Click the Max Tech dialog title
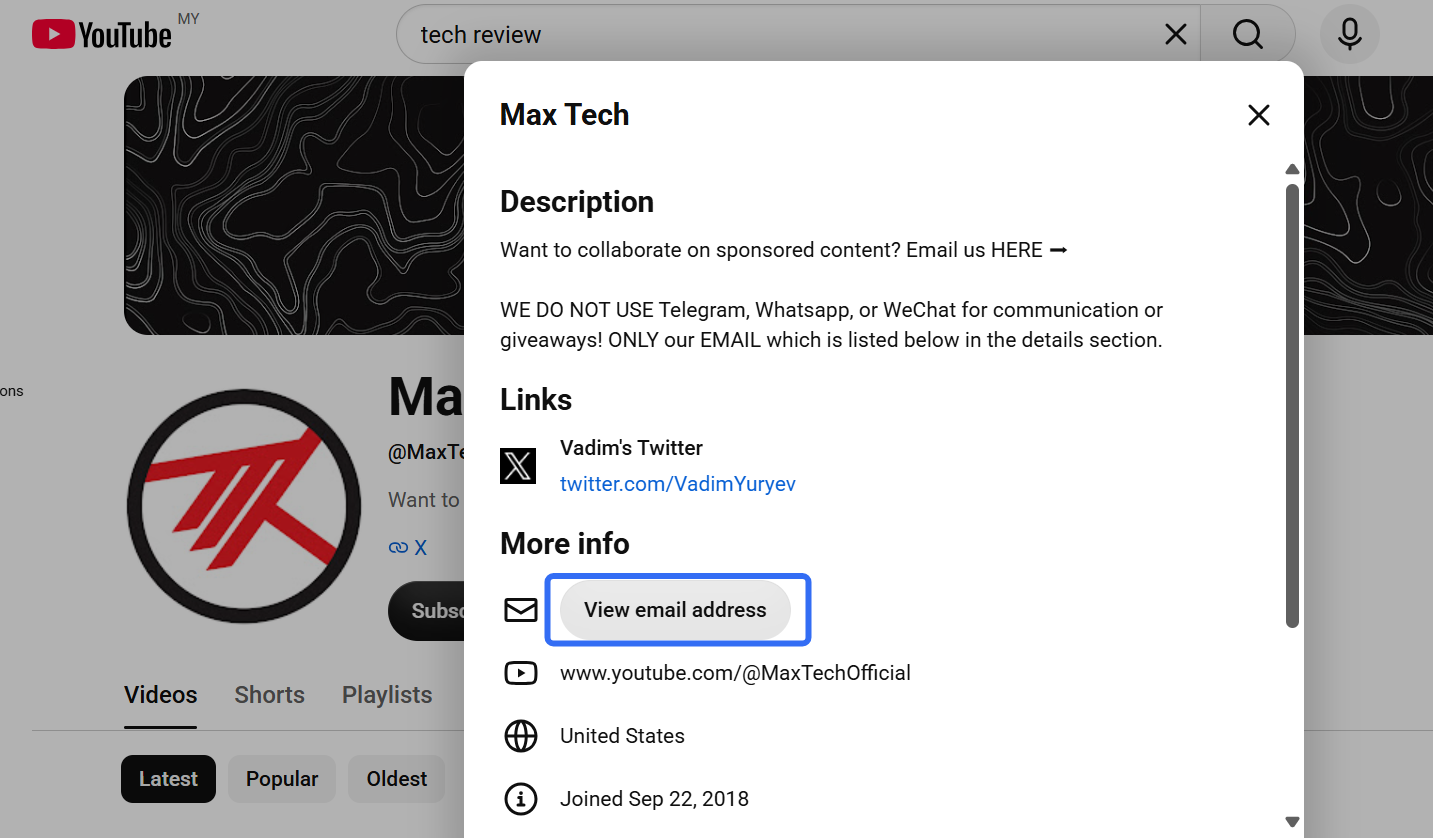Image resolution: width=1433 pixels, height=838 pixels. (565, 115)
